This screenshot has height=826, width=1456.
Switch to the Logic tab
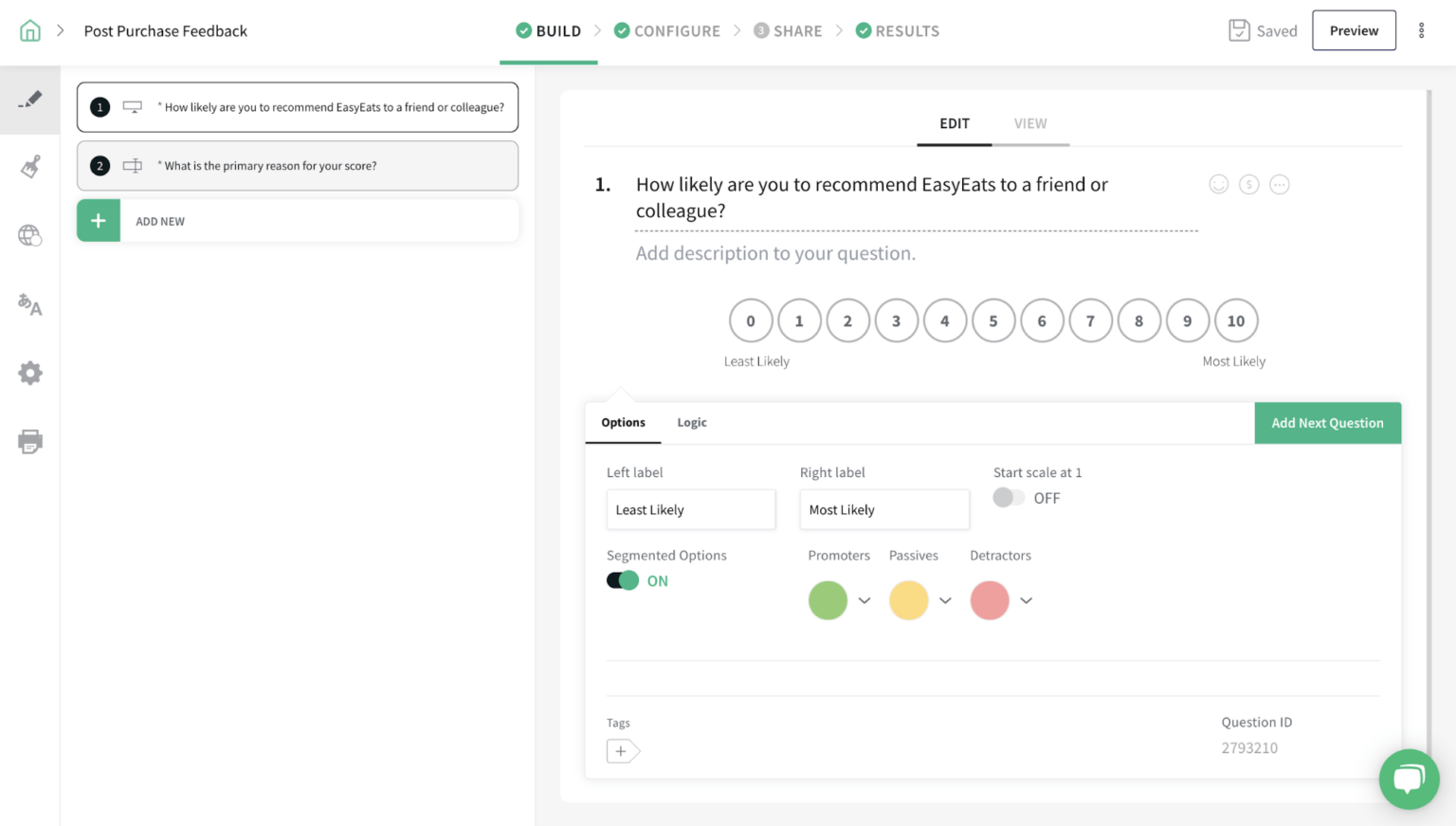[x=691, y=422]
